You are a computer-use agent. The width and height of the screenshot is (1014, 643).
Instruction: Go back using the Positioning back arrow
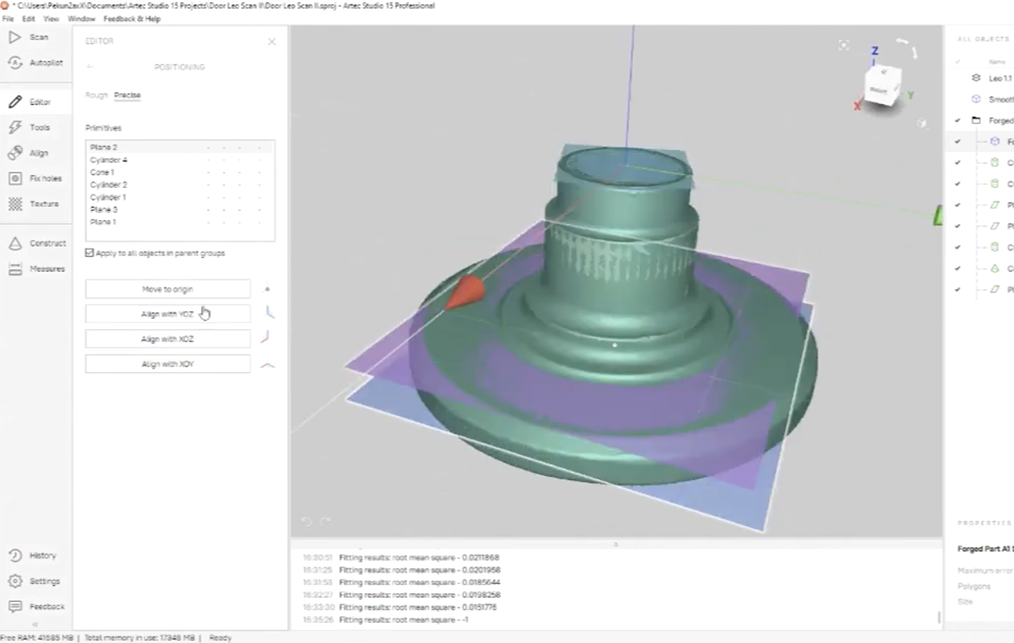click(x=90, y=67)
